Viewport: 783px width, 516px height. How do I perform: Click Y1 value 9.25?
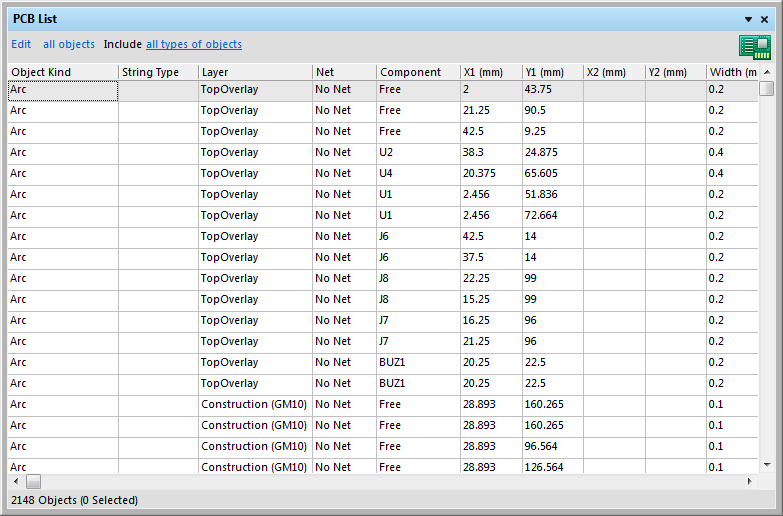coord(552,132)
